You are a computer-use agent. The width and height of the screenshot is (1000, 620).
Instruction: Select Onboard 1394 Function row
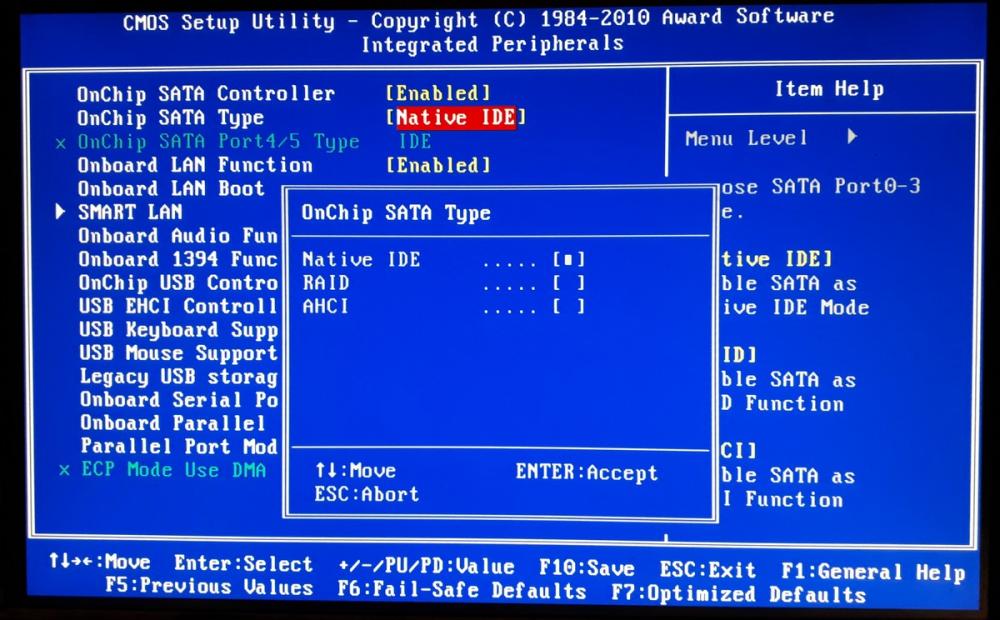pos(178,260)
